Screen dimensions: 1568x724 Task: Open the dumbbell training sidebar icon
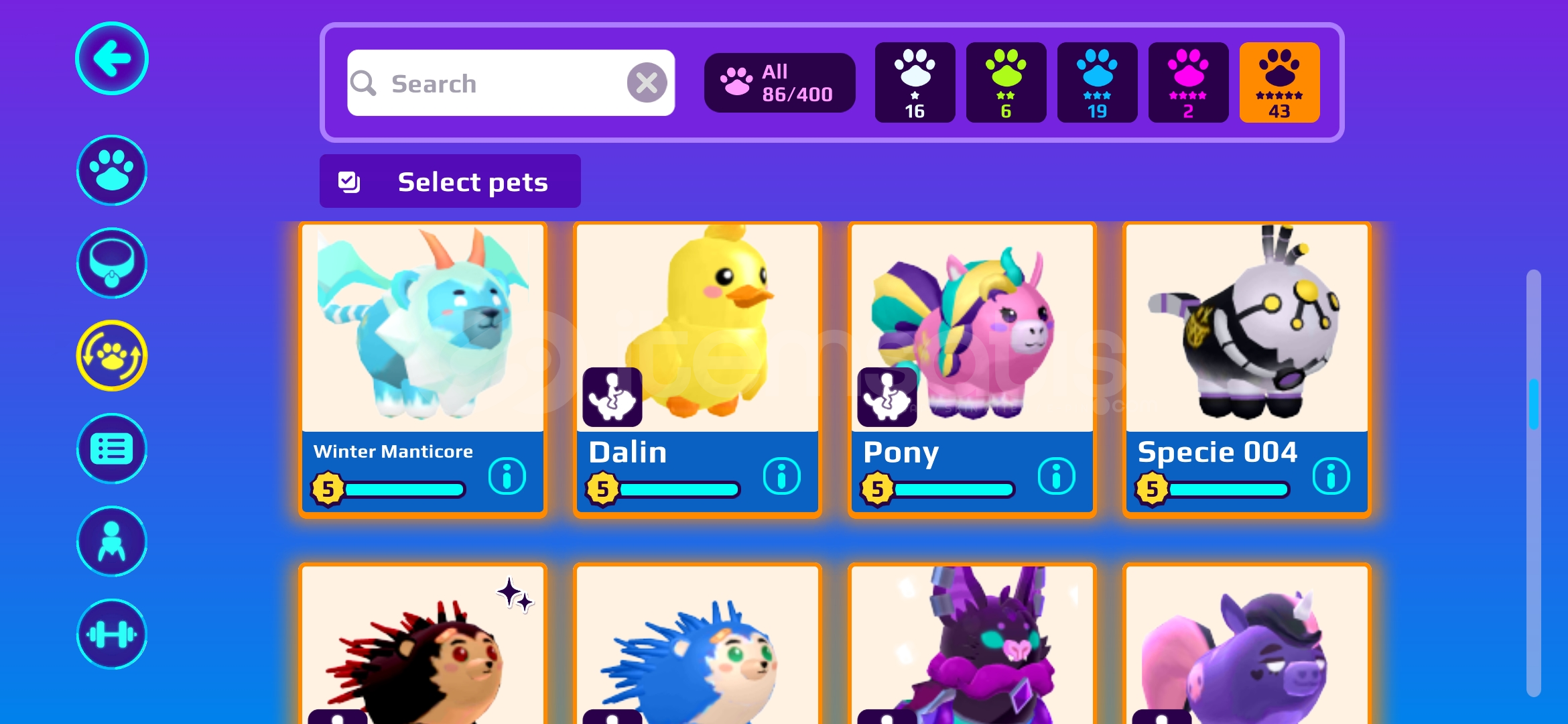click(x=112, y=634)
